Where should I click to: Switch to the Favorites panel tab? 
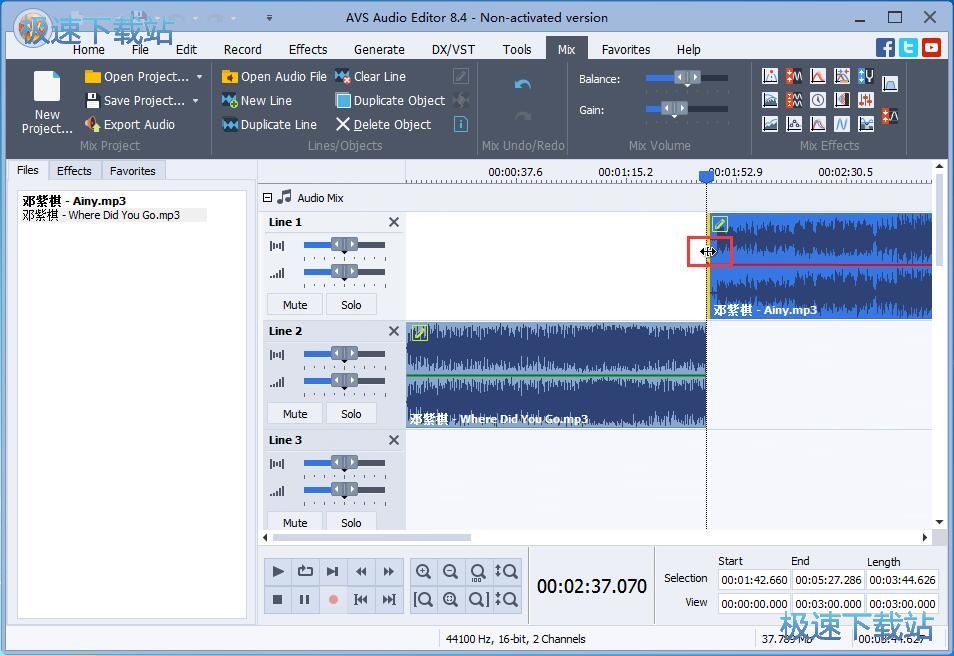[132, 171]
